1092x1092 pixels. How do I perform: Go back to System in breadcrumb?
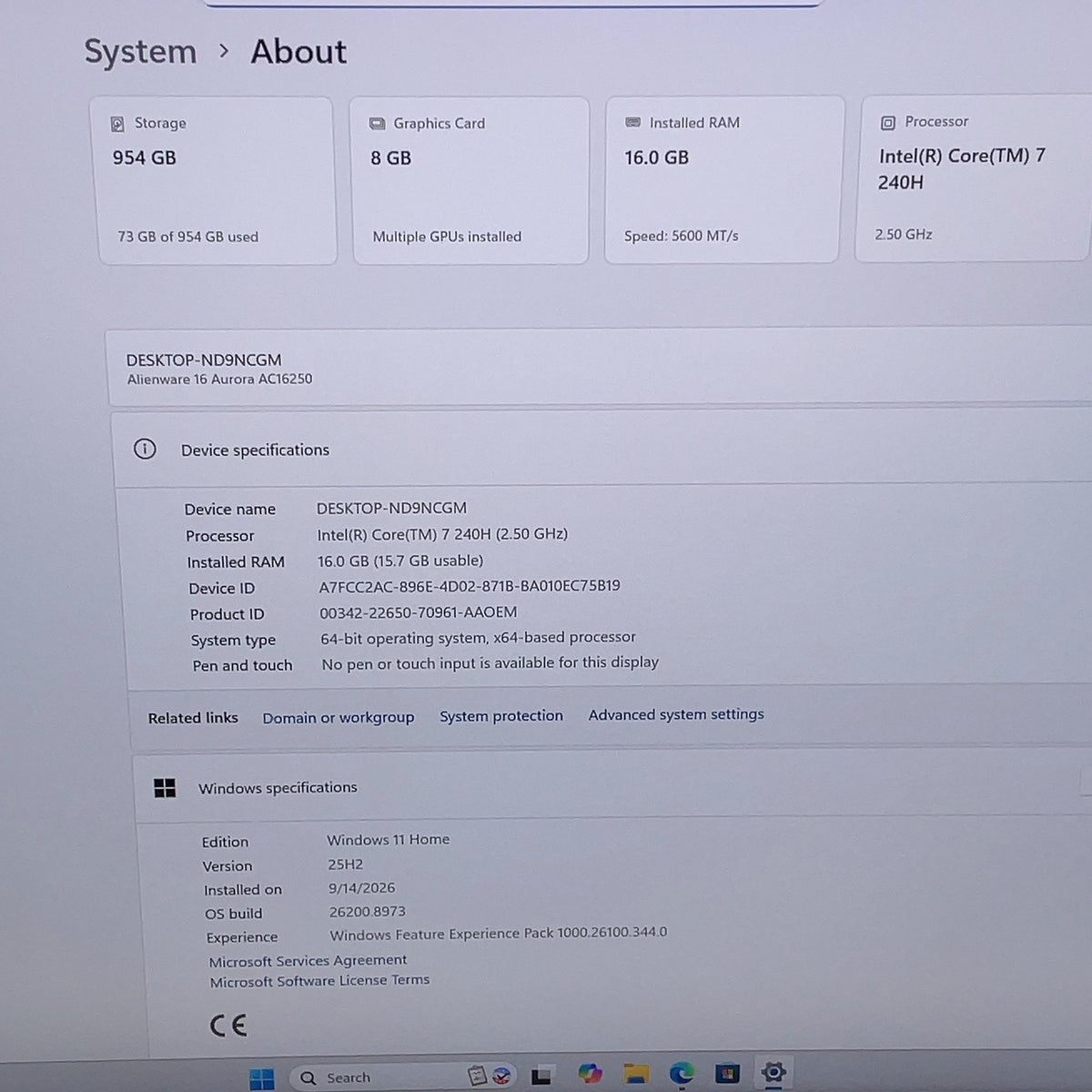click(x=140, y=52)
